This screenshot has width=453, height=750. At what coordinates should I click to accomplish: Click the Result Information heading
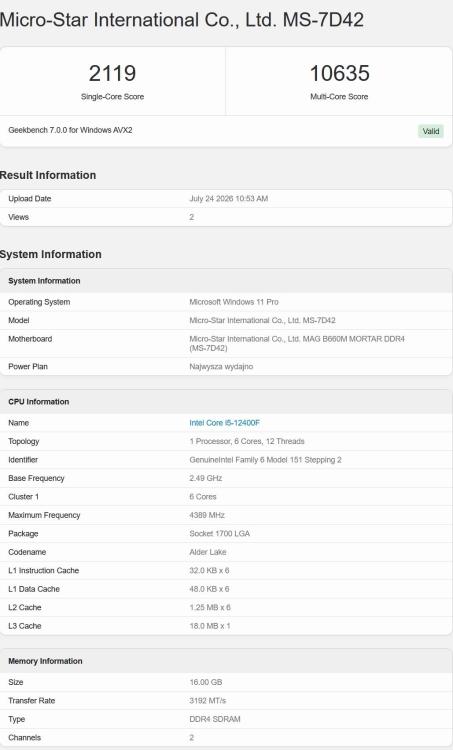[48, 175]
